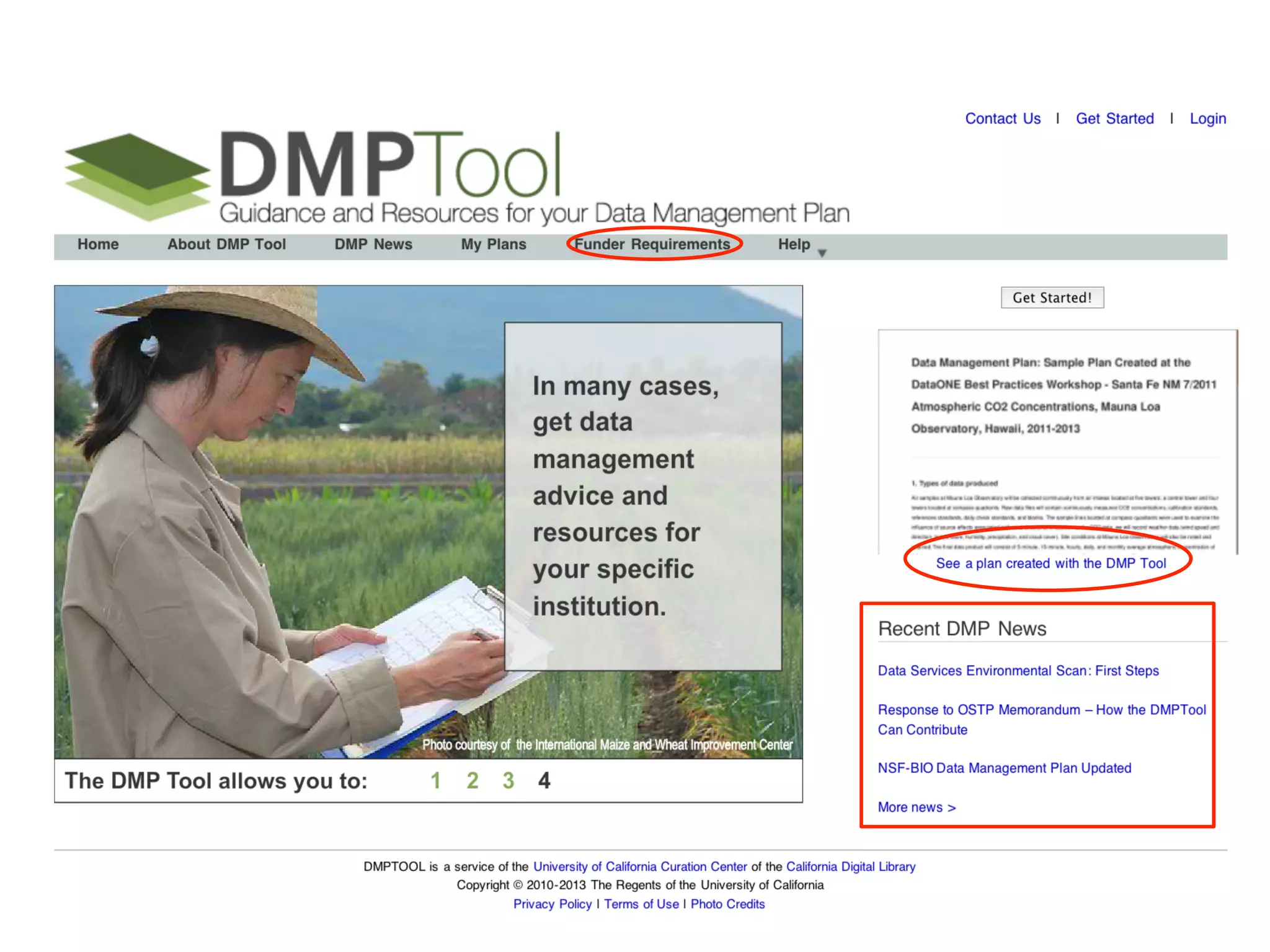Click Get Started link at top
1270x952 pixels.
click(1114, 119)
